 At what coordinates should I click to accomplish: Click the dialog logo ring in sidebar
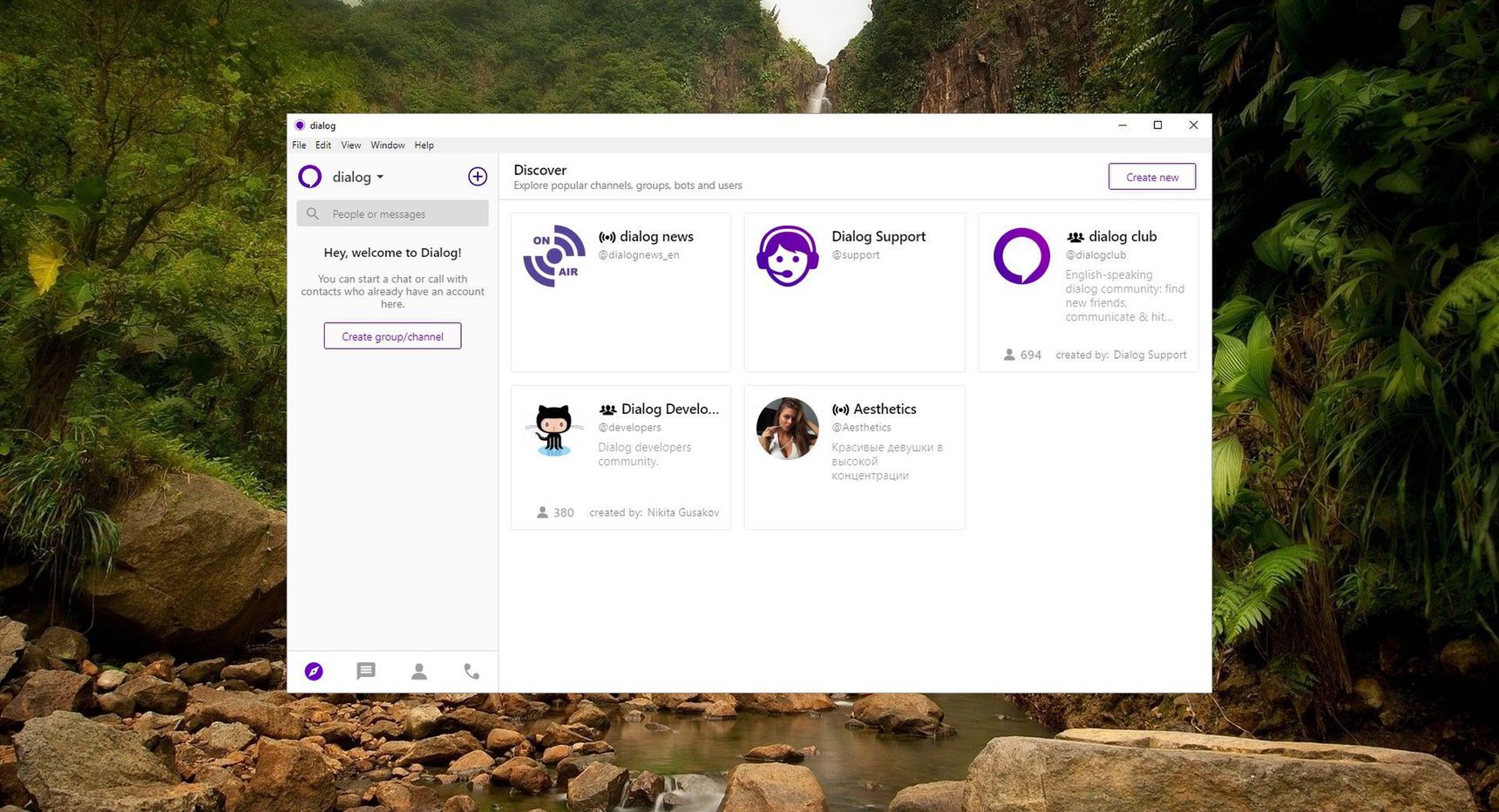pyautogui.click(x=309, y=177)
